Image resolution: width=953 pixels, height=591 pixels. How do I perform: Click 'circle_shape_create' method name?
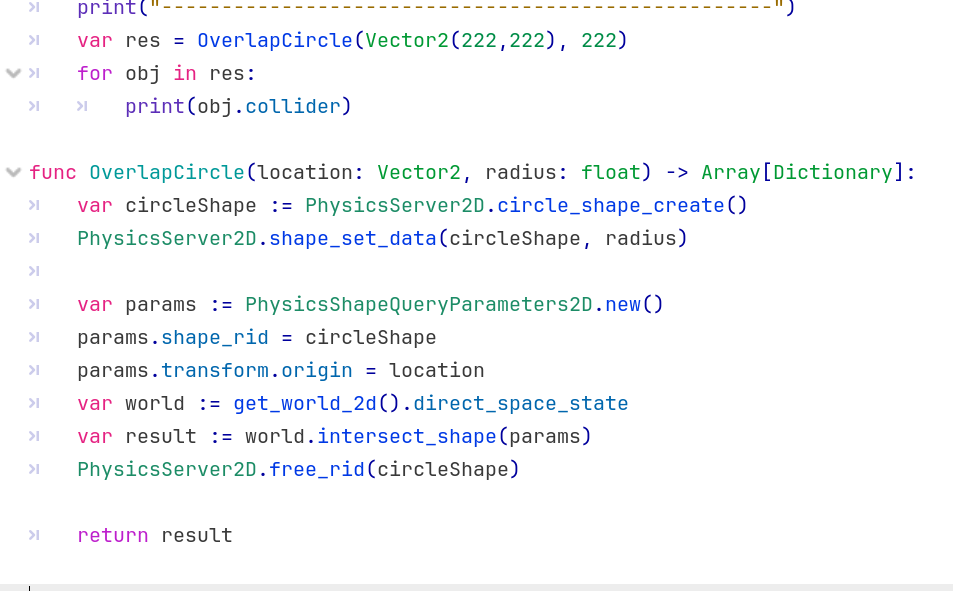point(611,206)
